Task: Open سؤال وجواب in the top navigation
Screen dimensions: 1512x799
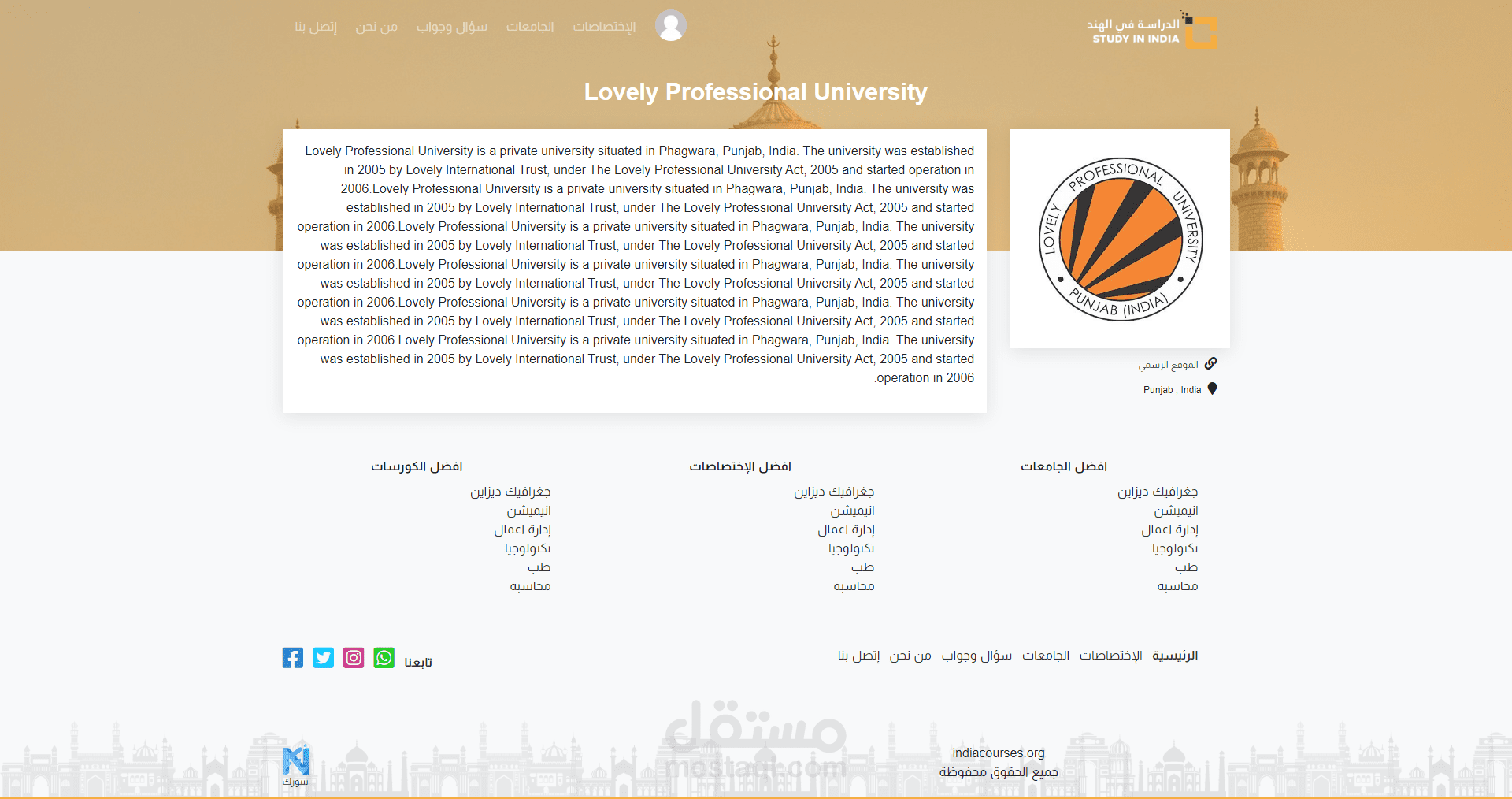Action: click(x=452, y=27)
